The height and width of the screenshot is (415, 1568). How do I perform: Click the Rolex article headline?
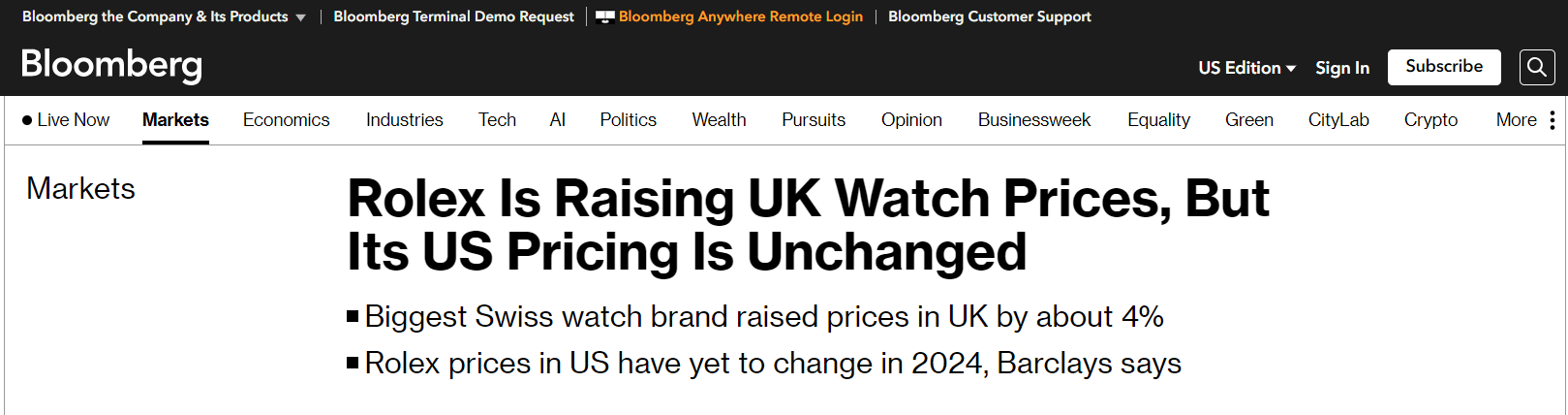pos(808,225)
